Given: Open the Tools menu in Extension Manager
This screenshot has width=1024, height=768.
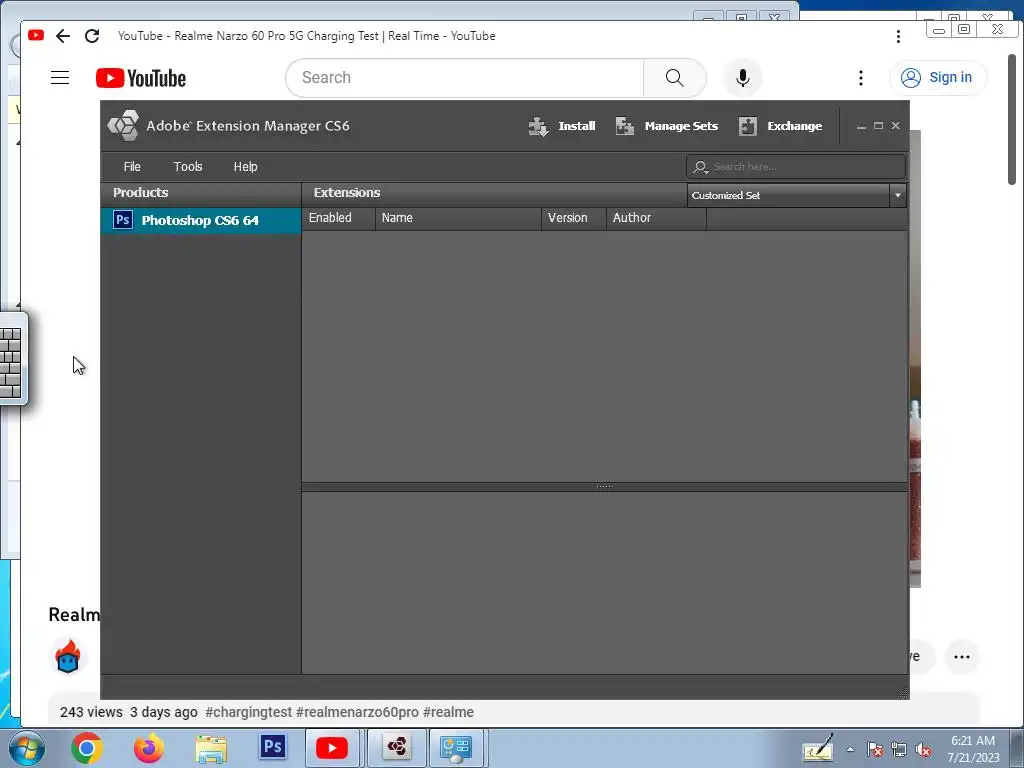Looking at the screenshot, I should (188, 167).
